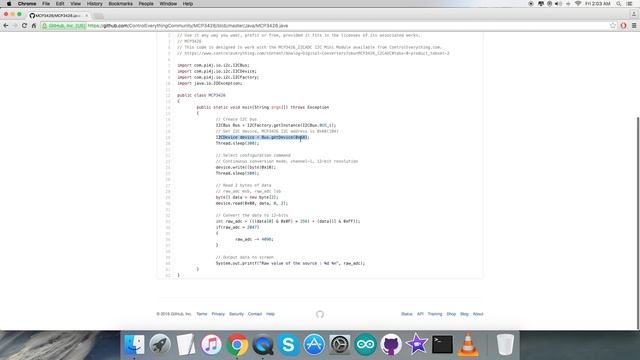Open the File menu

[x=46, y=4]
